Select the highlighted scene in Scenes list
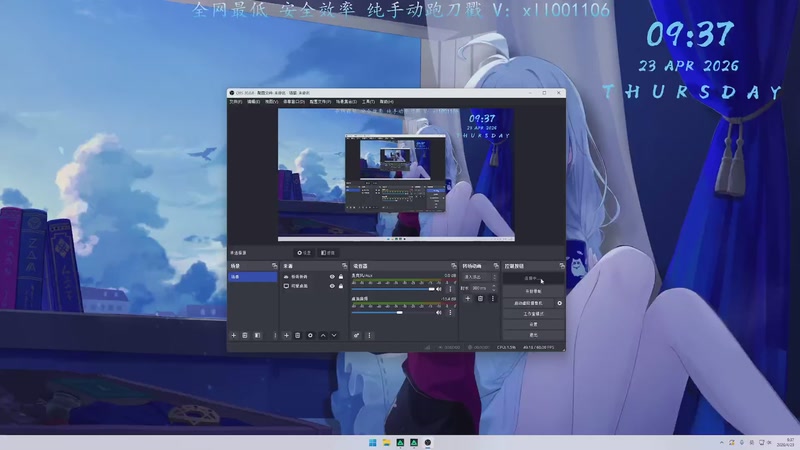Image resolution: width=800 pixels, height=450 pixels. (253, 277)
